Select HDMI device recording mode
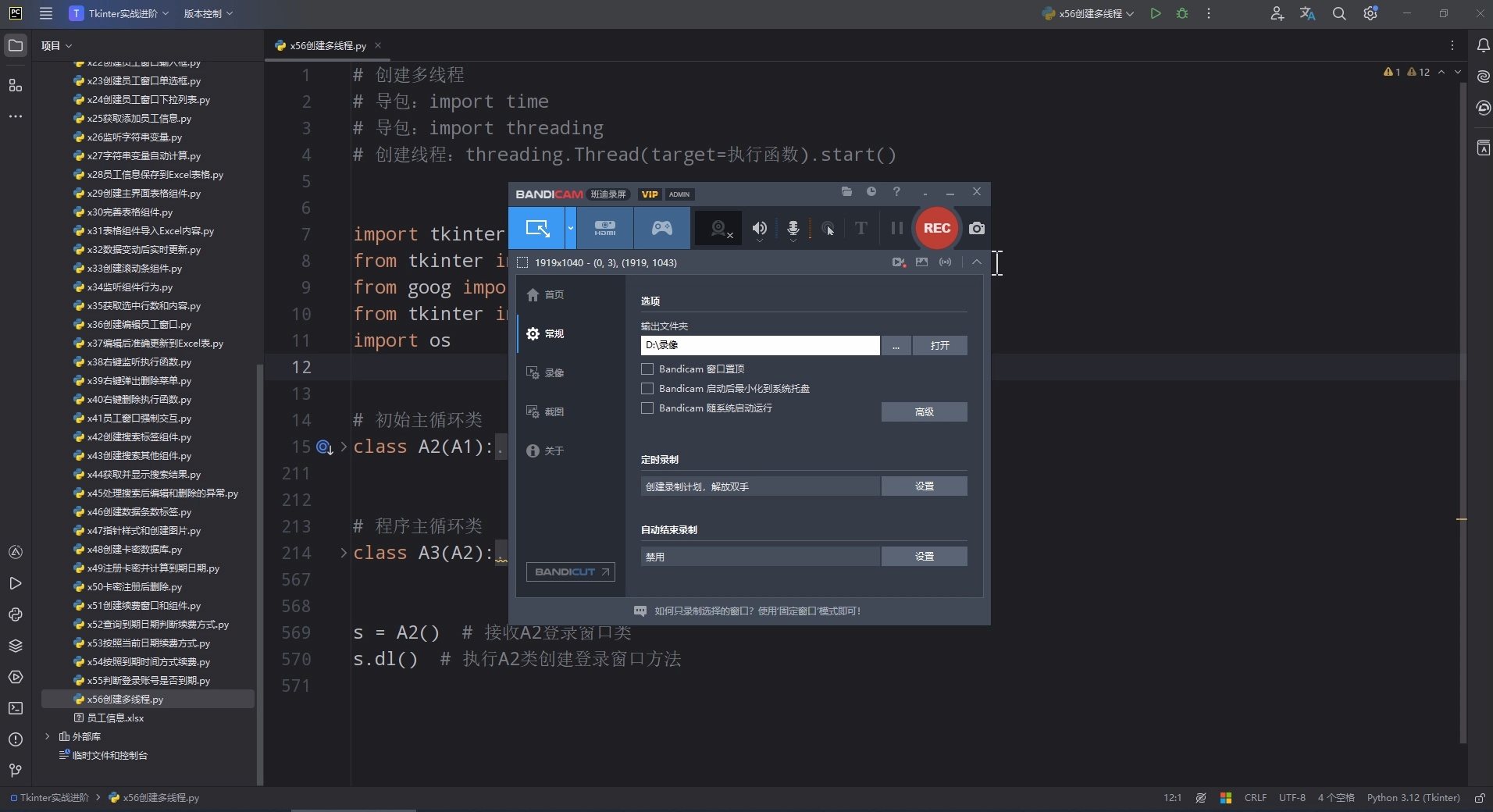 pyautogui.click(x=605, y=228)
